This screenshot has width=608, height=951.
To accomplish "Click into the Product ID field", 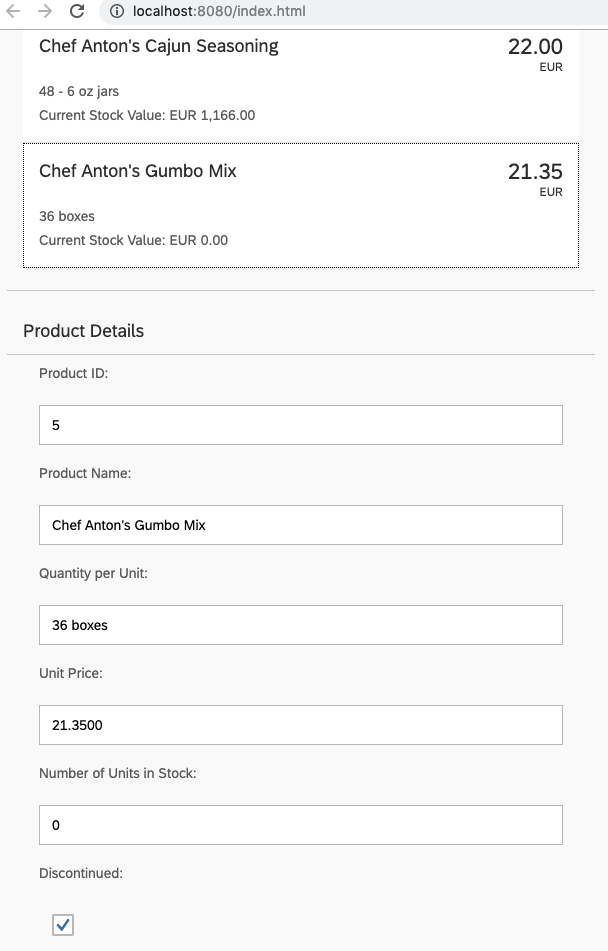I will coord(300,425).
